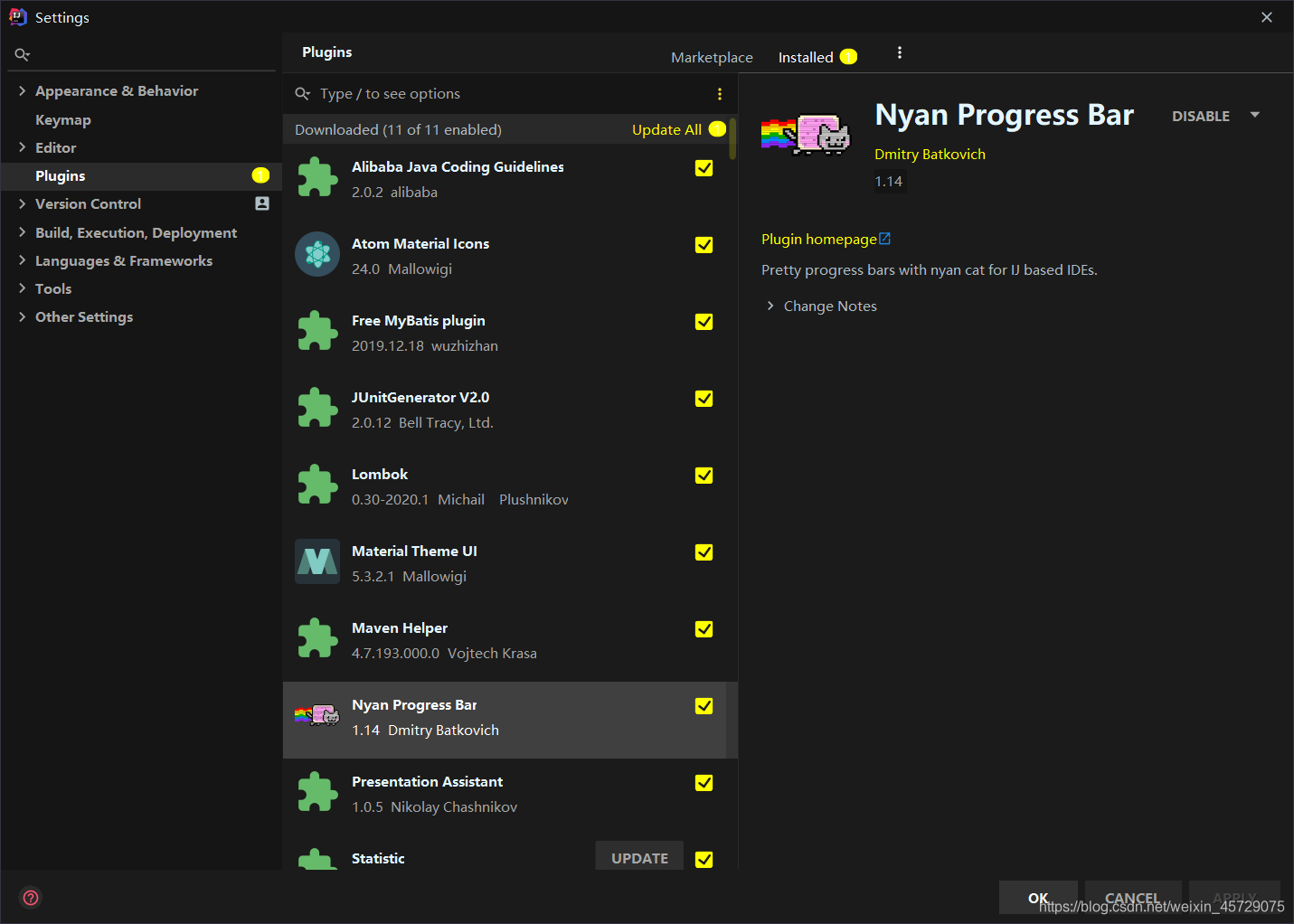
Task: Focus the plugin search input field
Action: (511, 94)
